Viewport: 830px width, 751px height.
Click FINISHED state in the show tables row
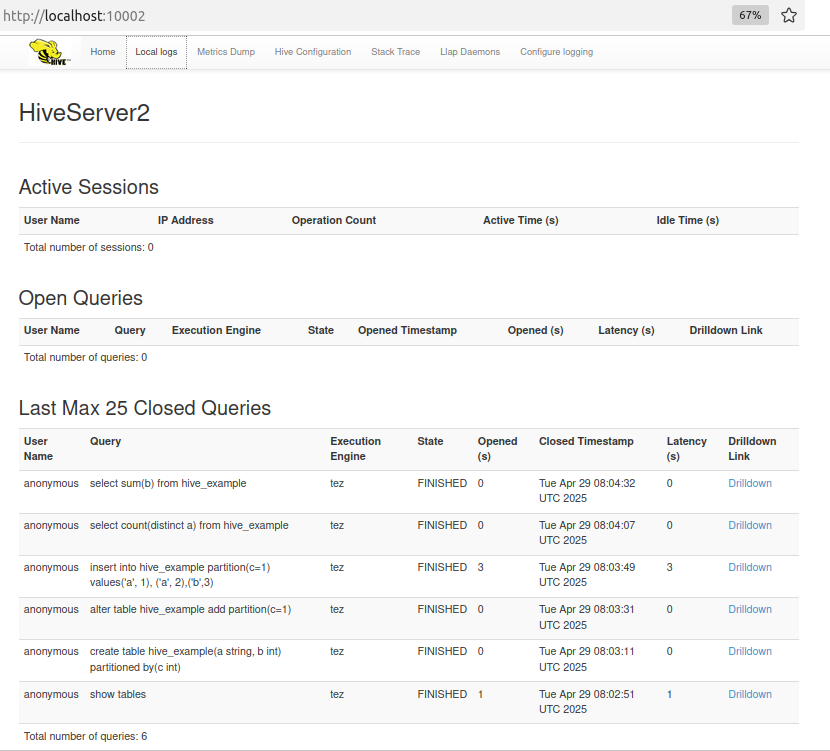pos(442,694)
